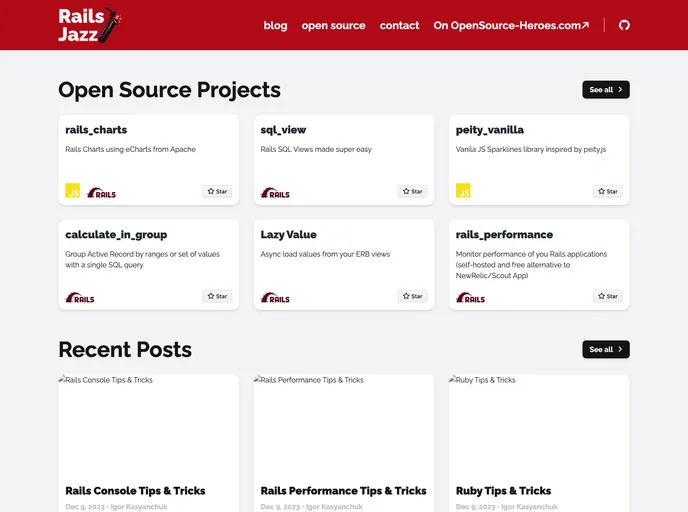Open the contact page
Screen dimensions: 688x512
pos(399,25)
